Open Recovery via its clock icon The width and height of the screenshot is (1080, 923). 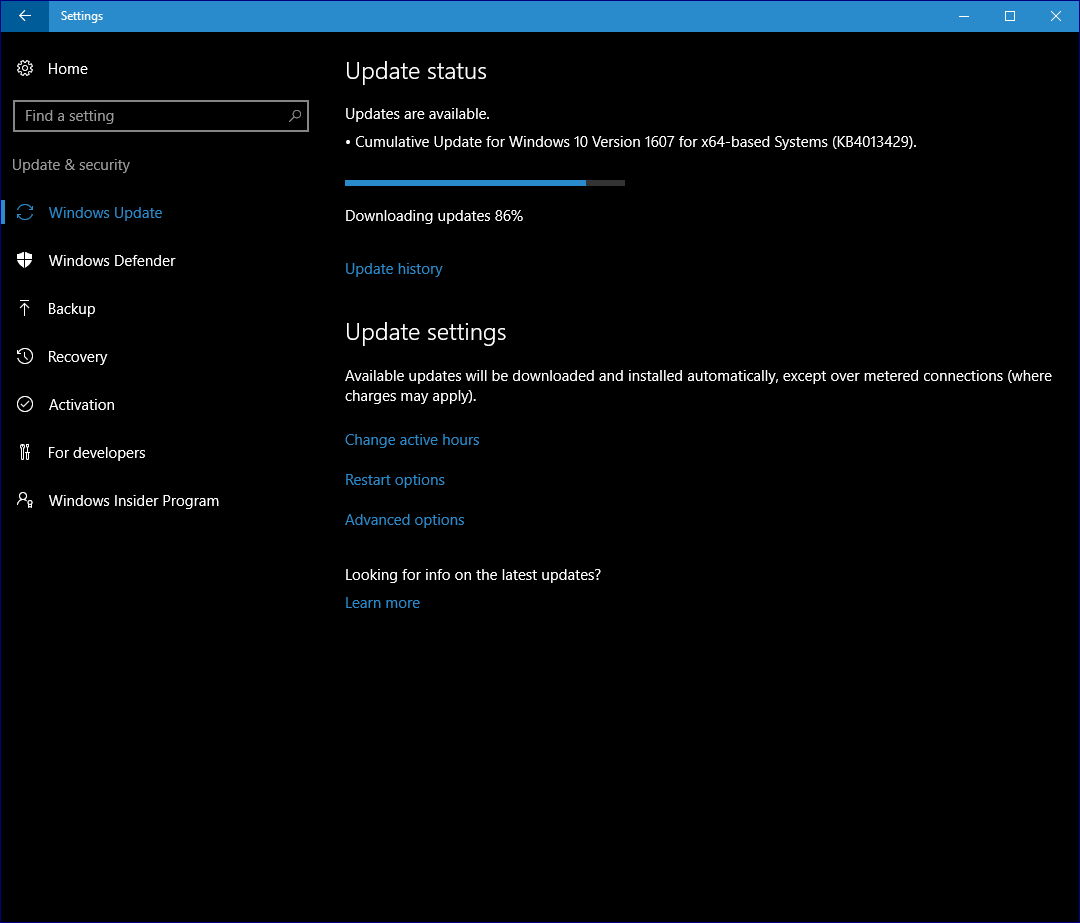tap(25, 357)
